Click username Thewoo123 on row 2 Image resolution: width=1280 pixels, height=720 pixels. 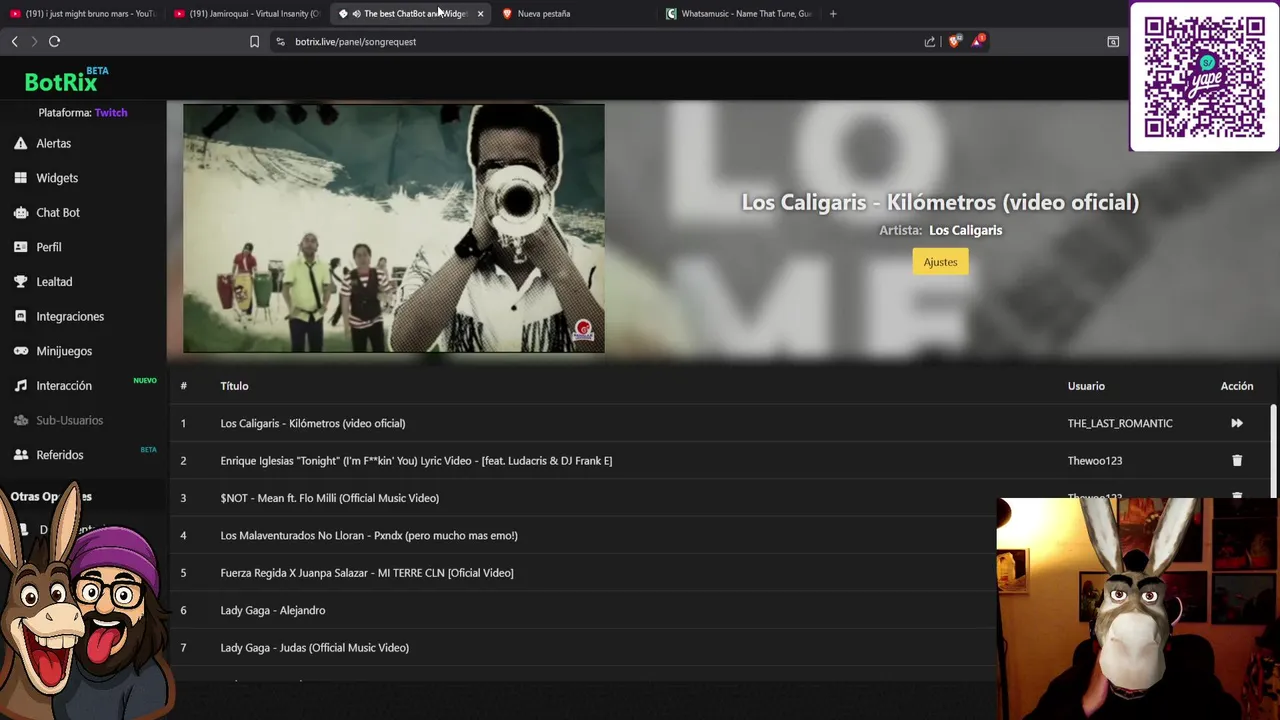pos(1095,460)
